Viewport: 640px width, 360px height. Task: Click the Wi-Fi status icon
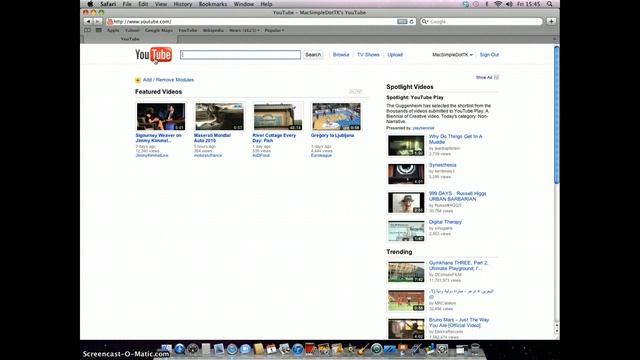[x=498, y=4]
